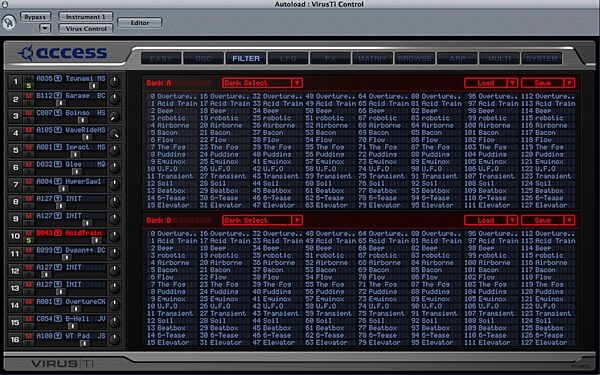The height and width of the screenshot is (375, 600).
Task: Switch to the OSC tab
Action: click(204, 59)
